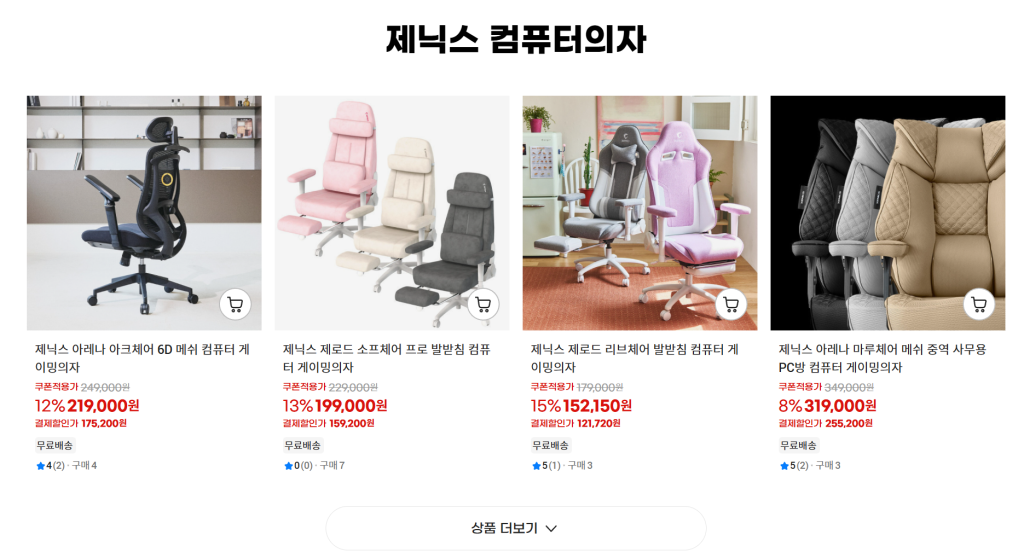Open the black mesh 아크체어 product image
The width and height of the screenshot is (1024, 552).
(144, 213)
